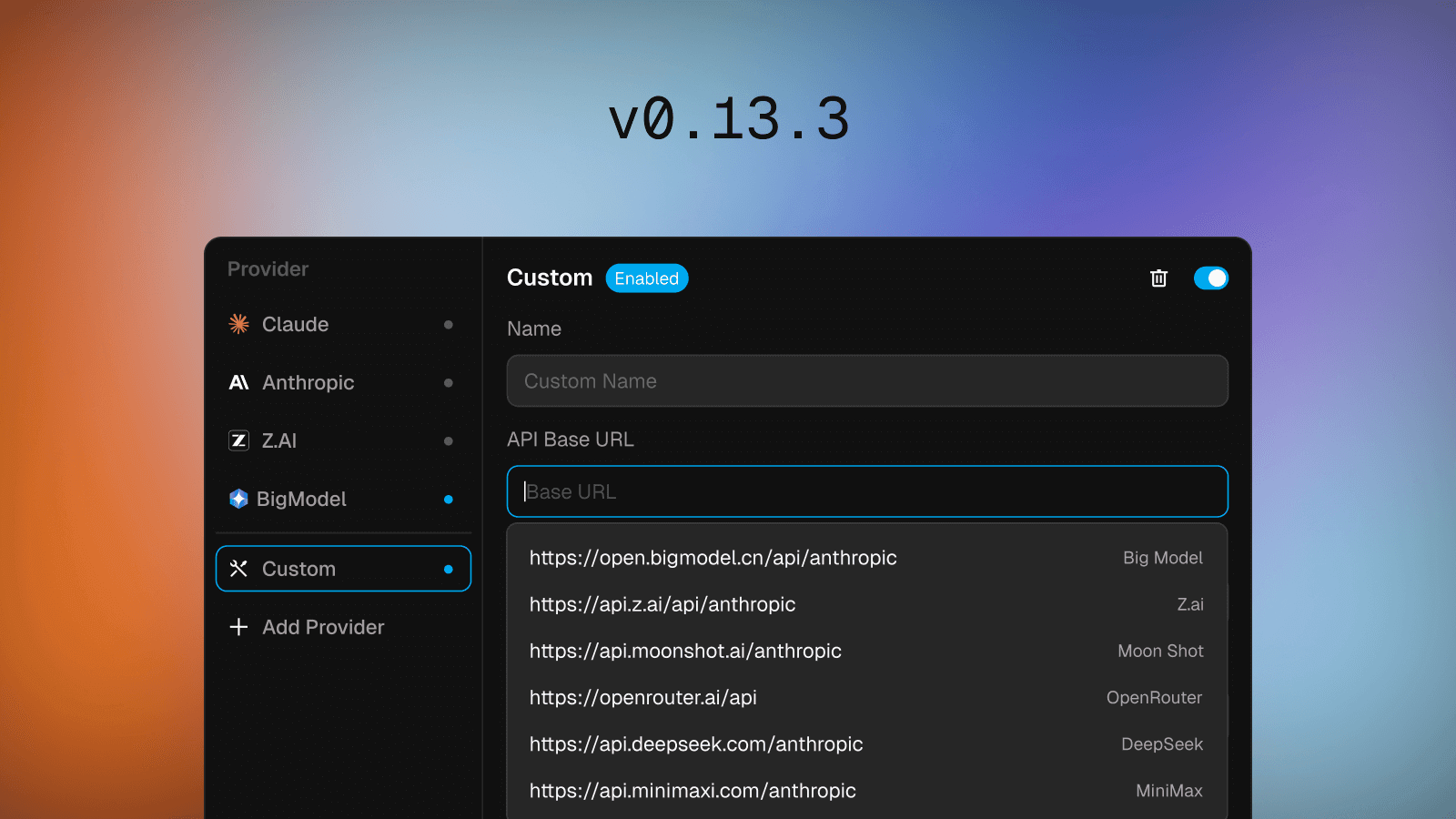1456x819 pixels.
Task: Pick the api.moonshot.ai URL suggestion
Action: pyautogui.click(x=685, y=651)
